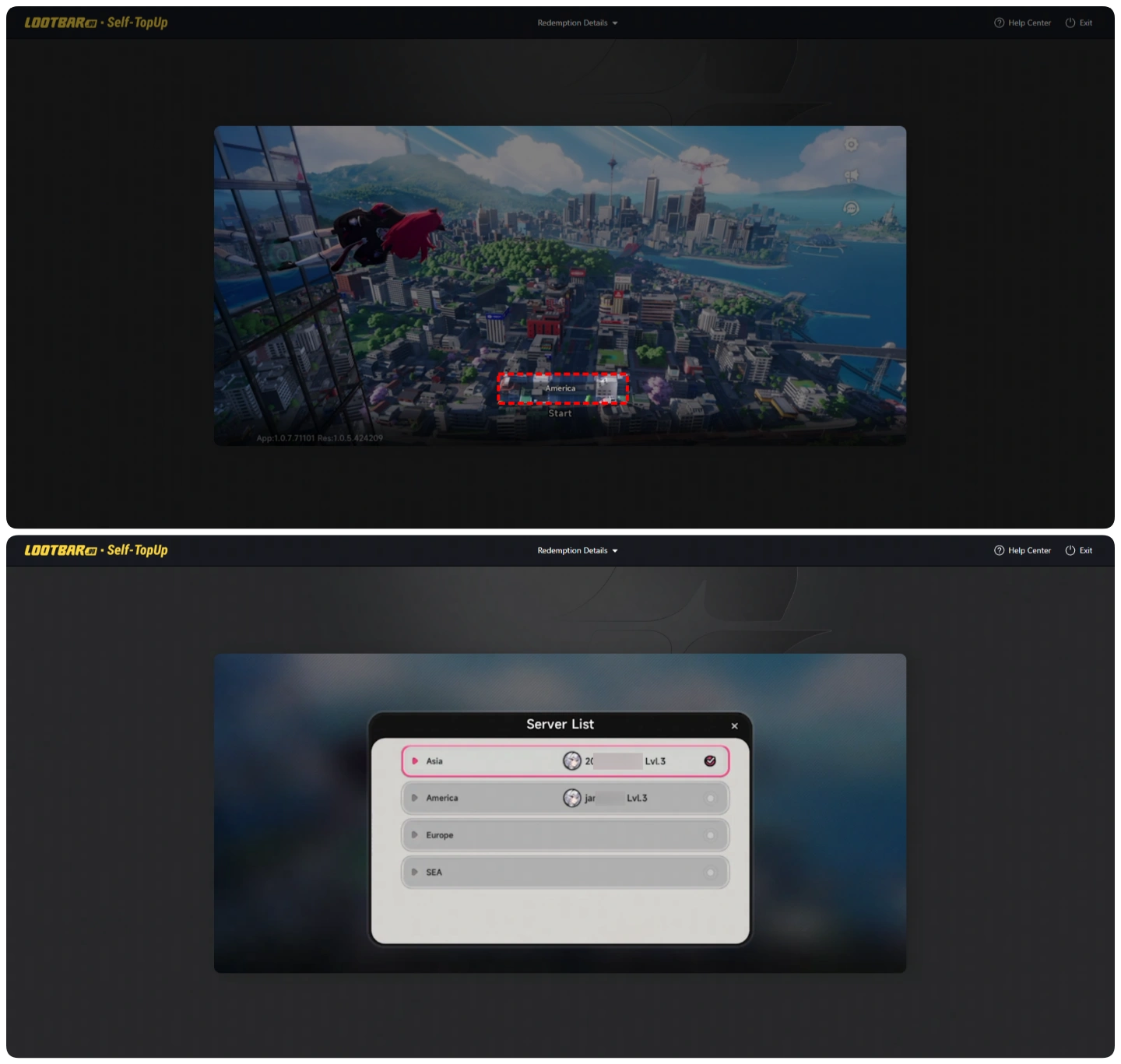Viewport: 1121px width, 1064px height.
Task: Click the Asia server player avatar
Action: 572,761
